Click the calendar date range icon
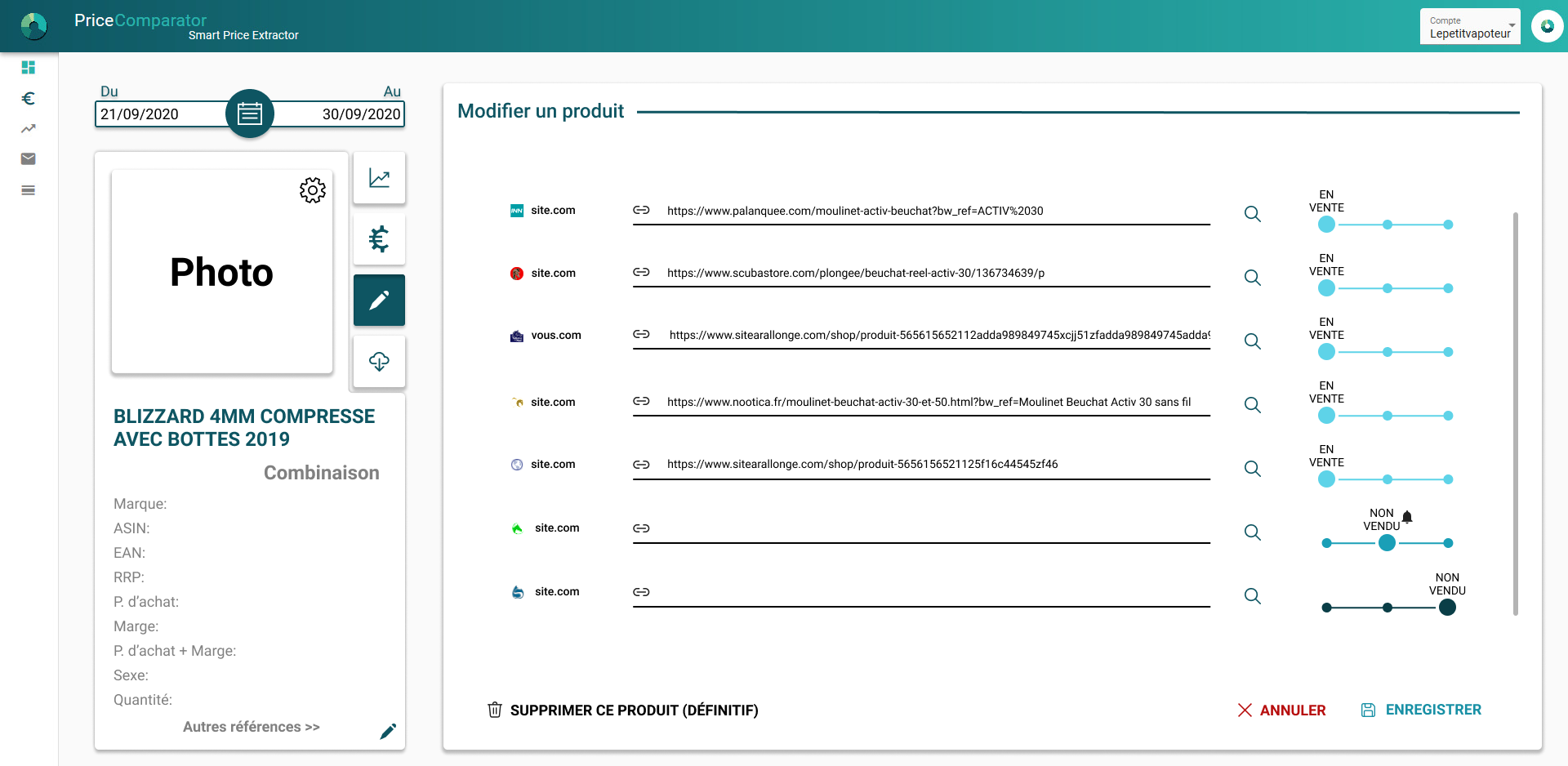The image size is (1568, 766). pyautogui.click(x=249, y=114)
